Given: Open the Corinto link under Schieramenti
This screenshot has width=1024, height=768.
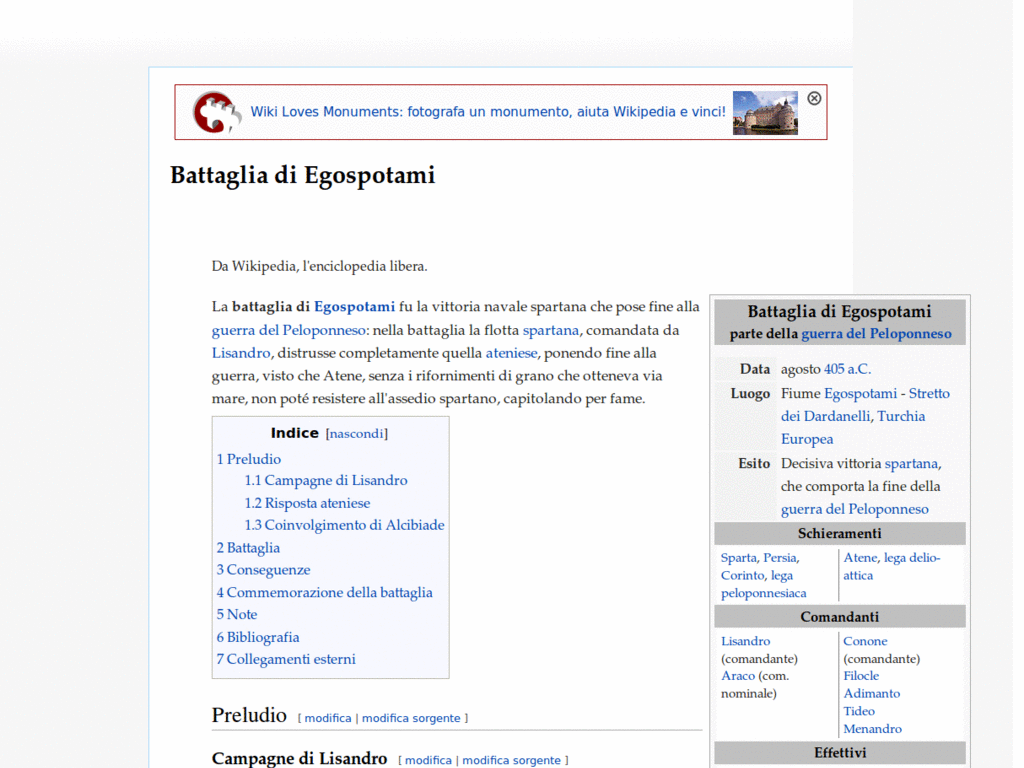Looking at the screenshot, I should (743, 576).
